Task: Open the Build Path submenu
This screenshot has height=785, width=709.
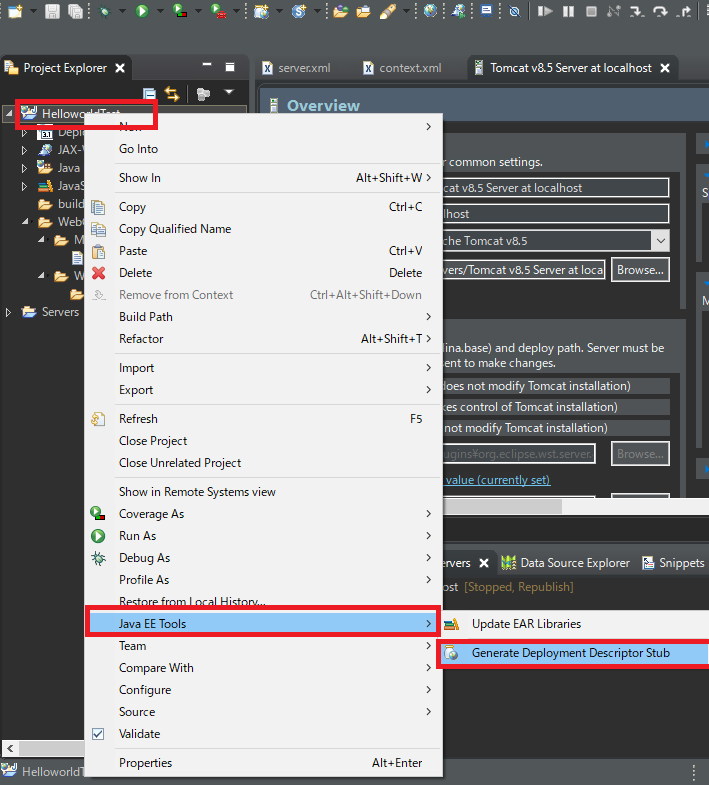Action: click(263, 317)
